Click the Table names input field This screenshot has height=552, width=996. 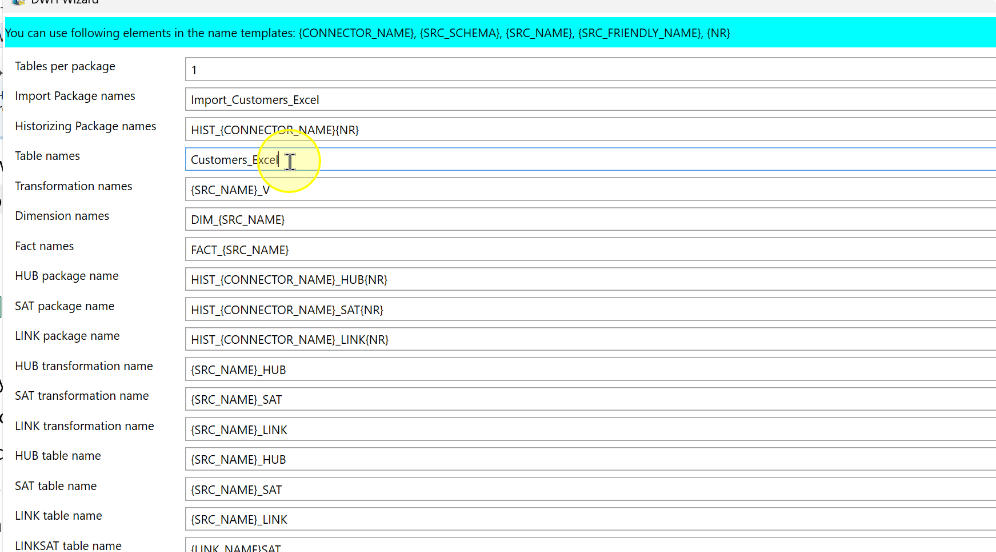coord(590,159)
